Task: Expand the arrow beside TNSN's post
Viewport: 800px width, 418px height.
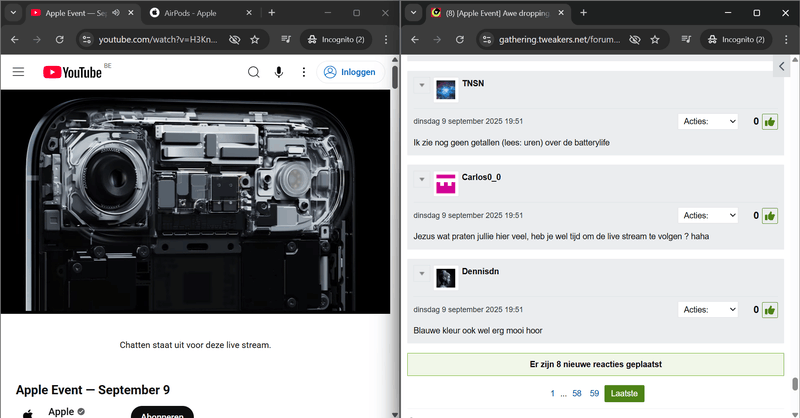Action: click(422, 85)
